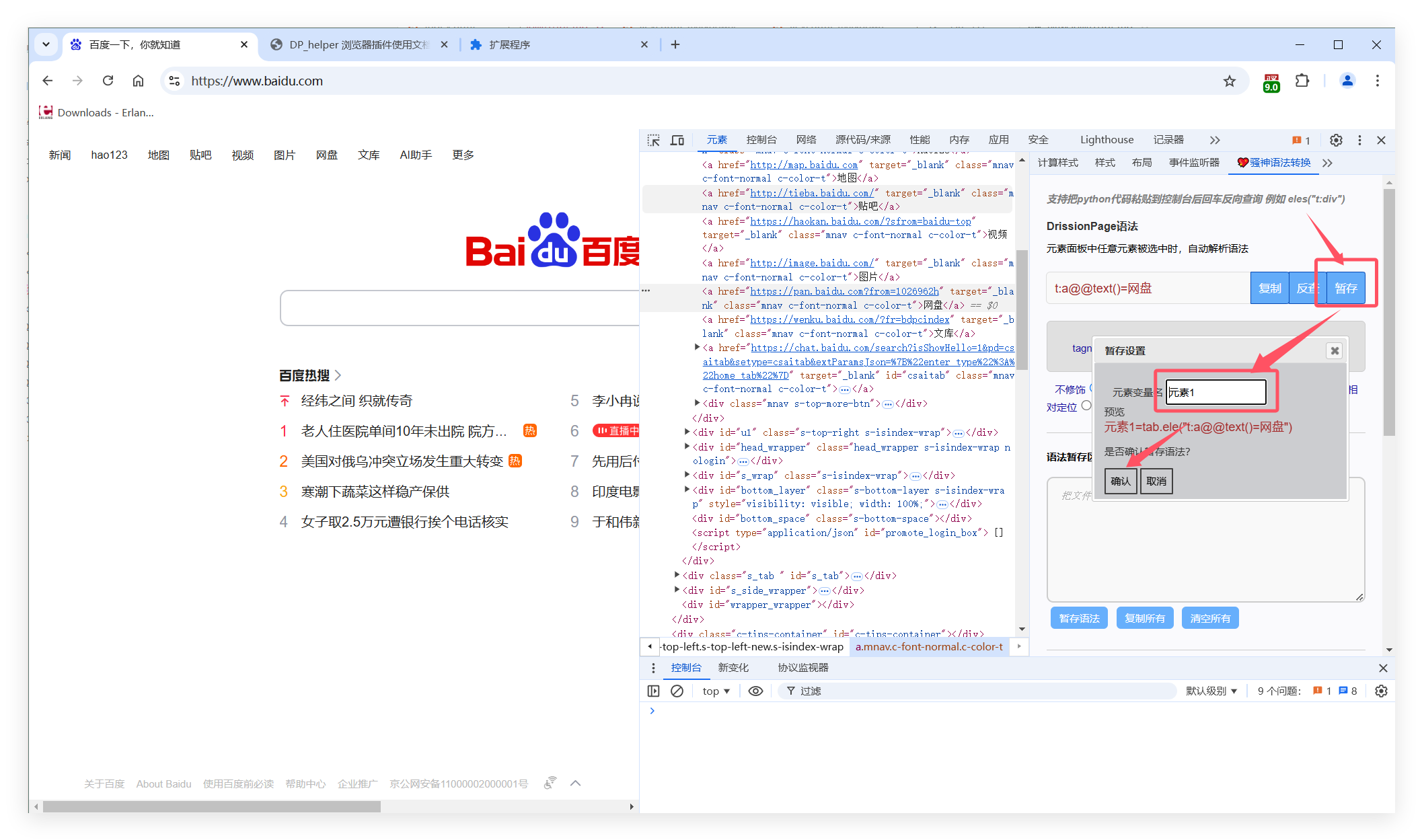This screenshot has width=1422, height=840.
Task: Open the top JavaScript context dropdown
Action: click(x=716, y=691)
